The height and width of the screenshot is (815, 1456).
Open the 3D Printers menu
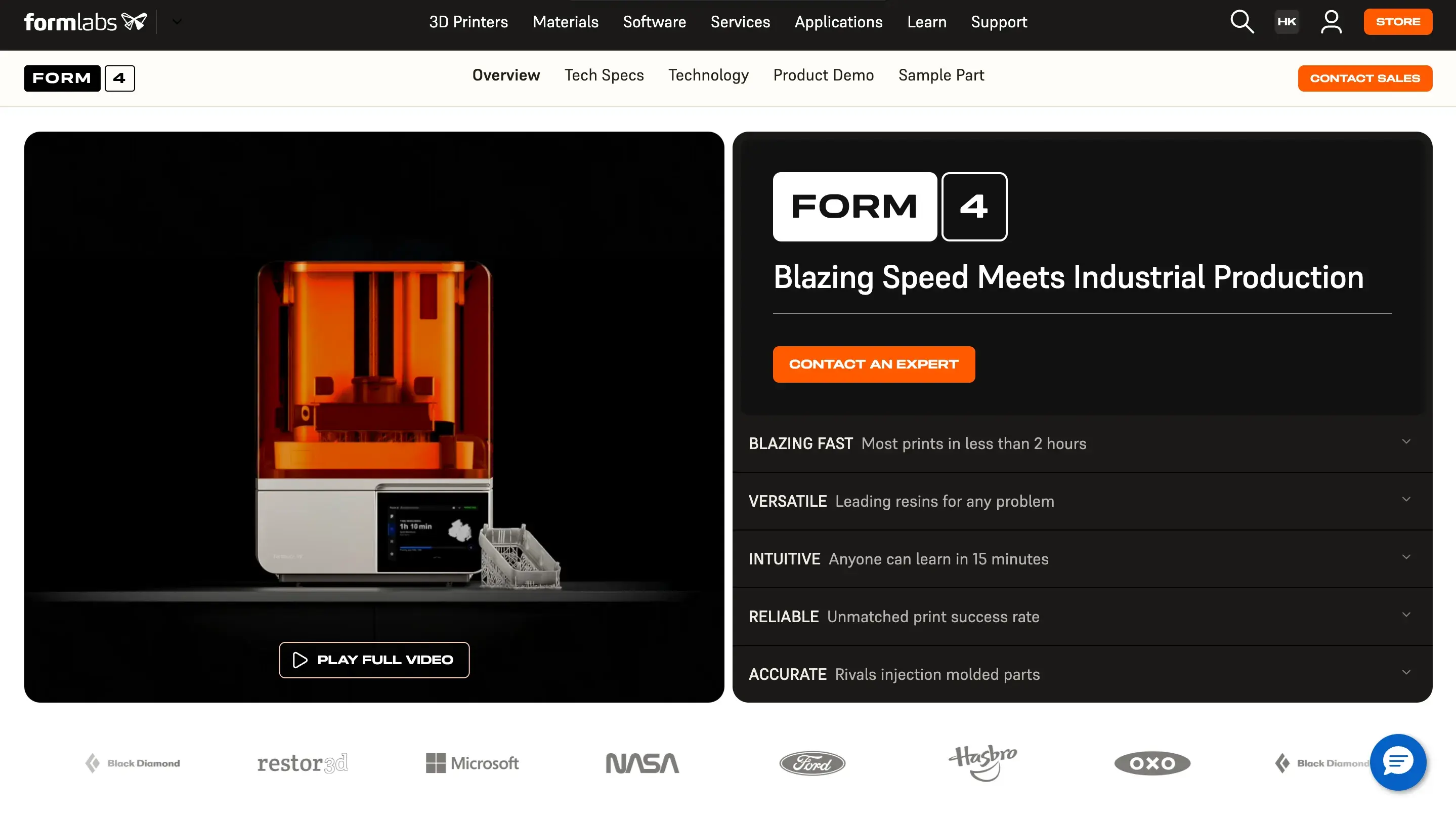tap(468, 22)
